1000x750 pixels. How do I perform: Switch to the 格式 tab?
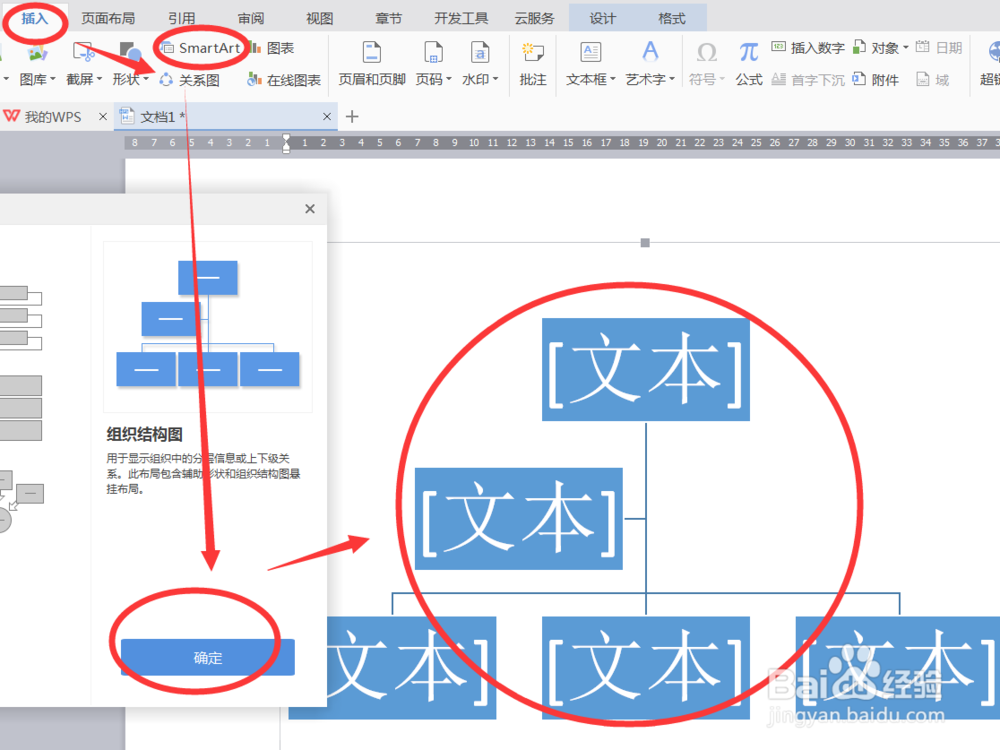tap(672, 18)
